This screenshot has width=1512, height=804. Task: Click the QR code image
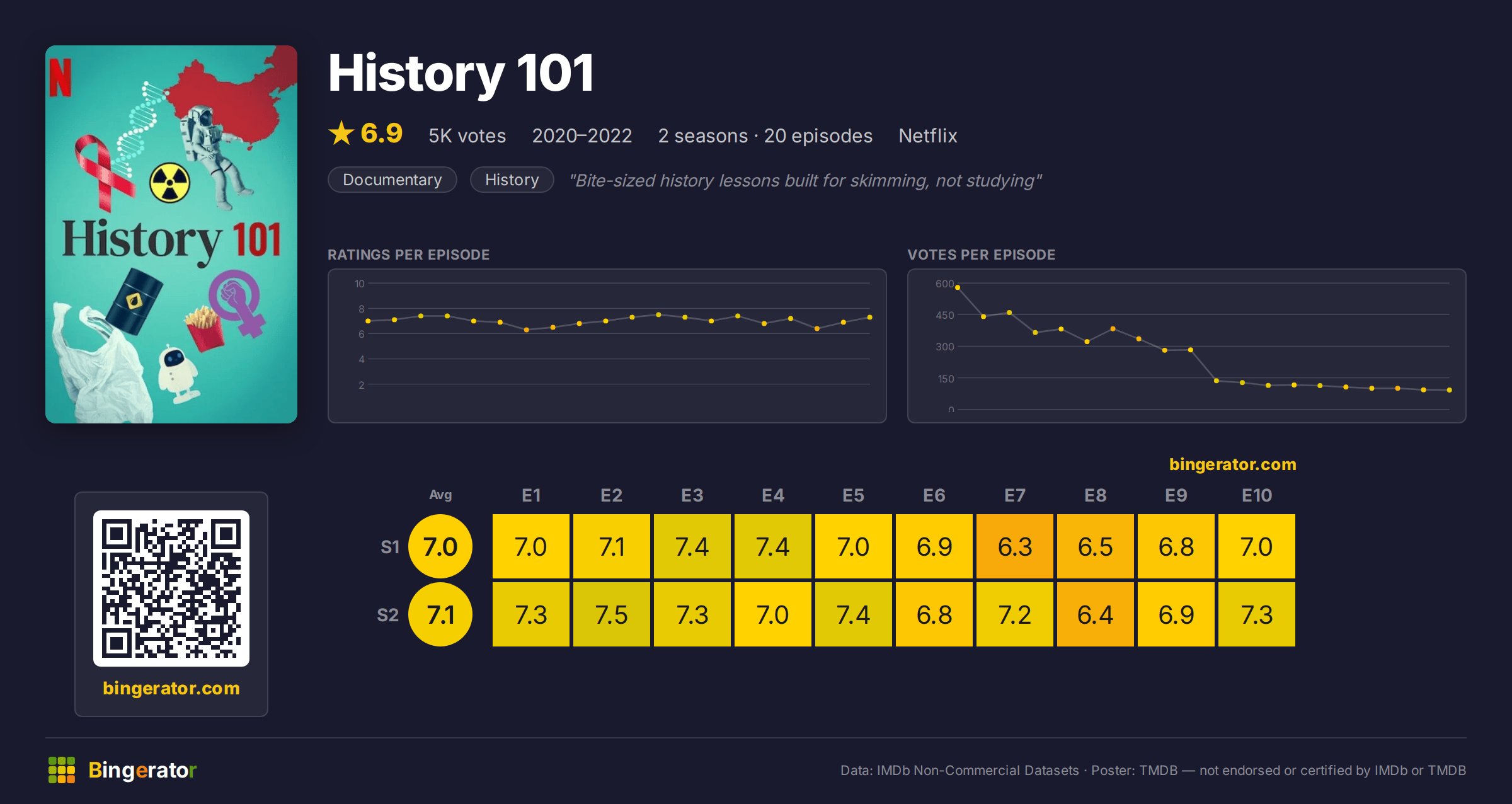(x=171, y=589)
